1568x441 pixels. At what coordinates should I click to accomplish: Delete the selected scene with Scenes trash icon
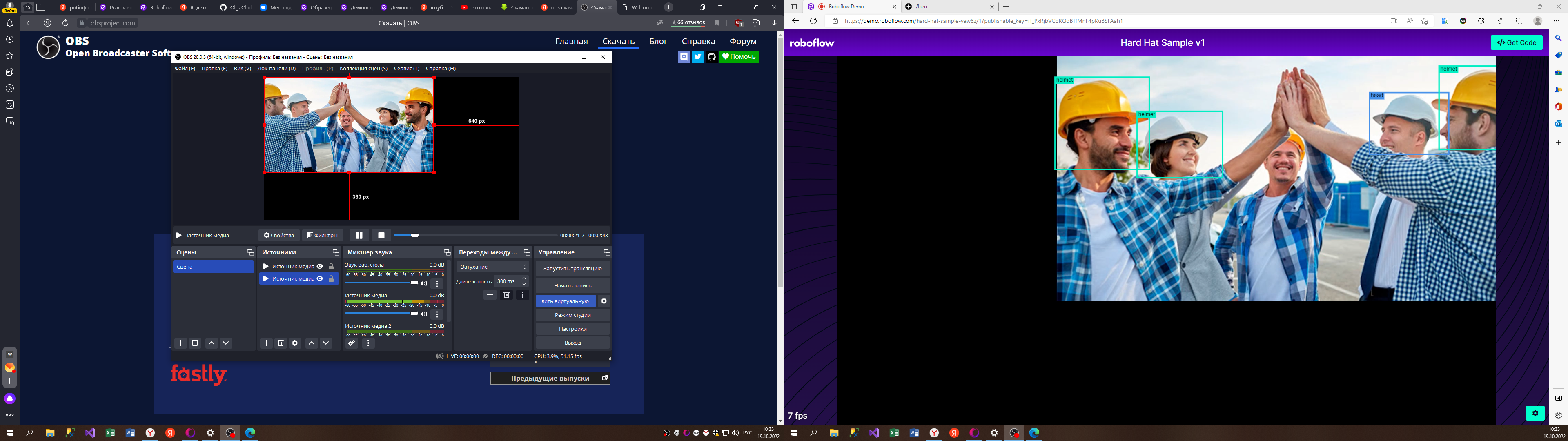195,343
